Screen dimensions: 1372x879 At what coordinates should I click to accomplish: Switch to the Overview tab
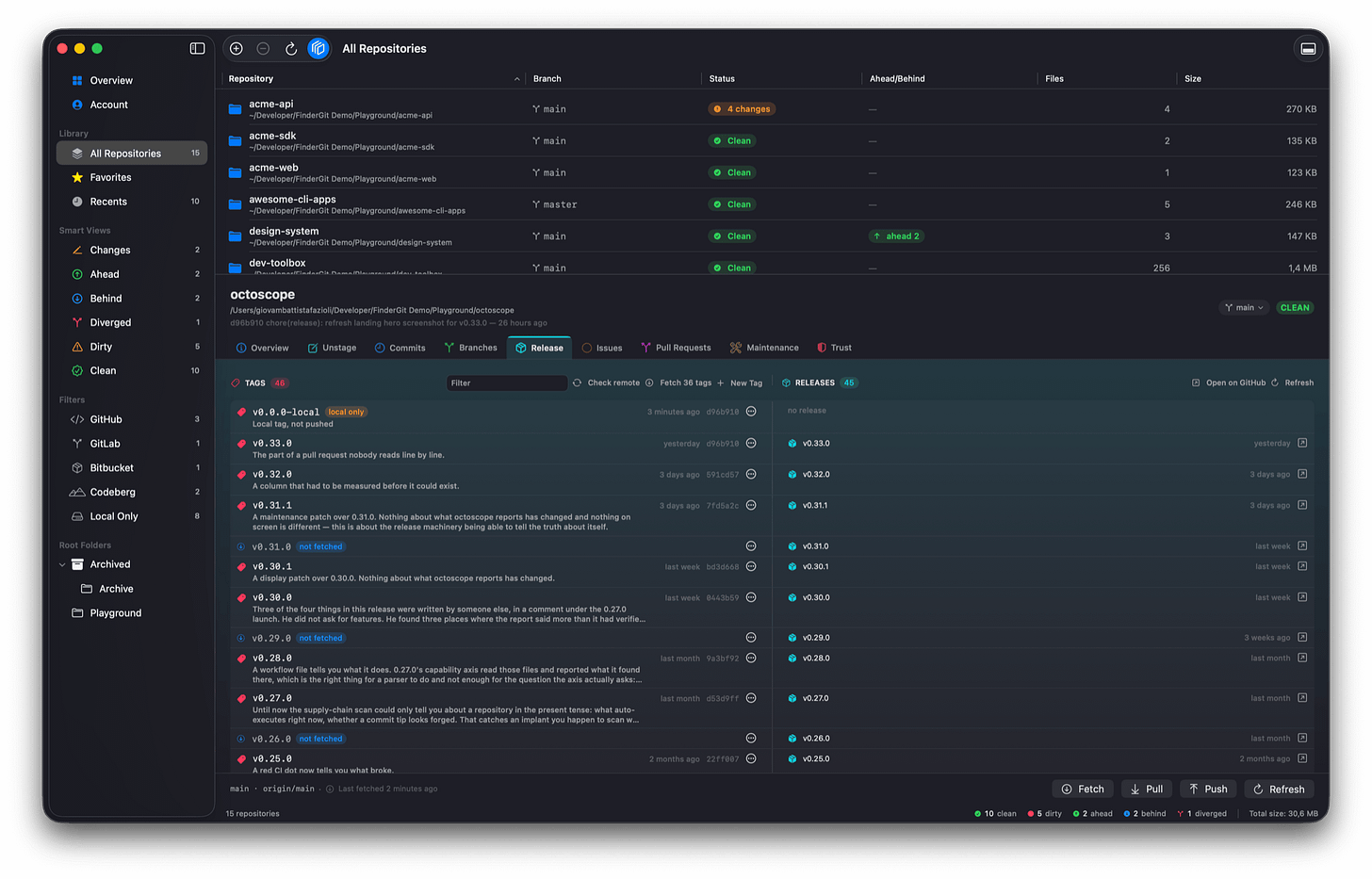[x=262, y=348]
